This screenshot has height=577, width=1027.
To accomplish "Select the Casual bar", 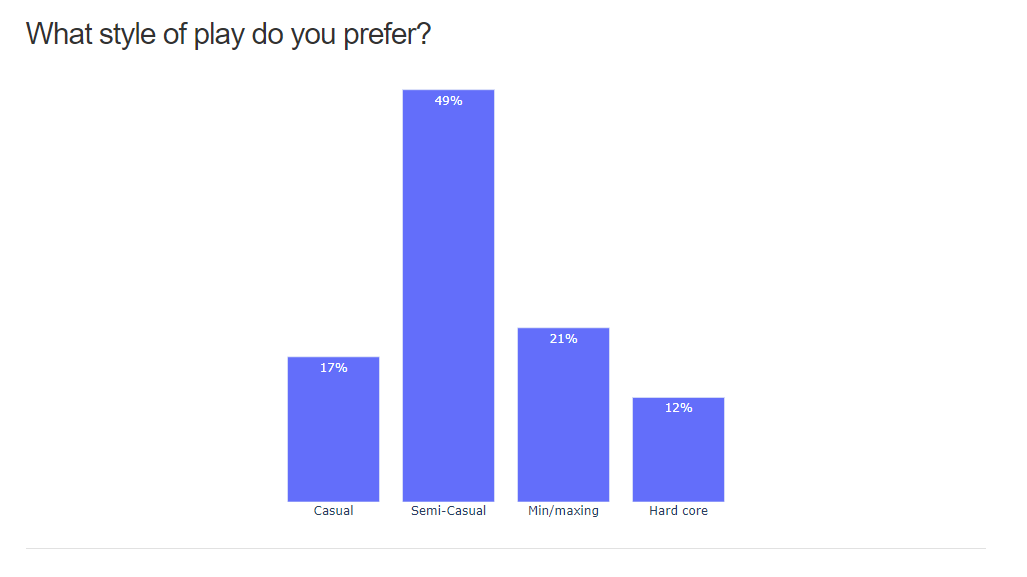I will tap(333, 429).
